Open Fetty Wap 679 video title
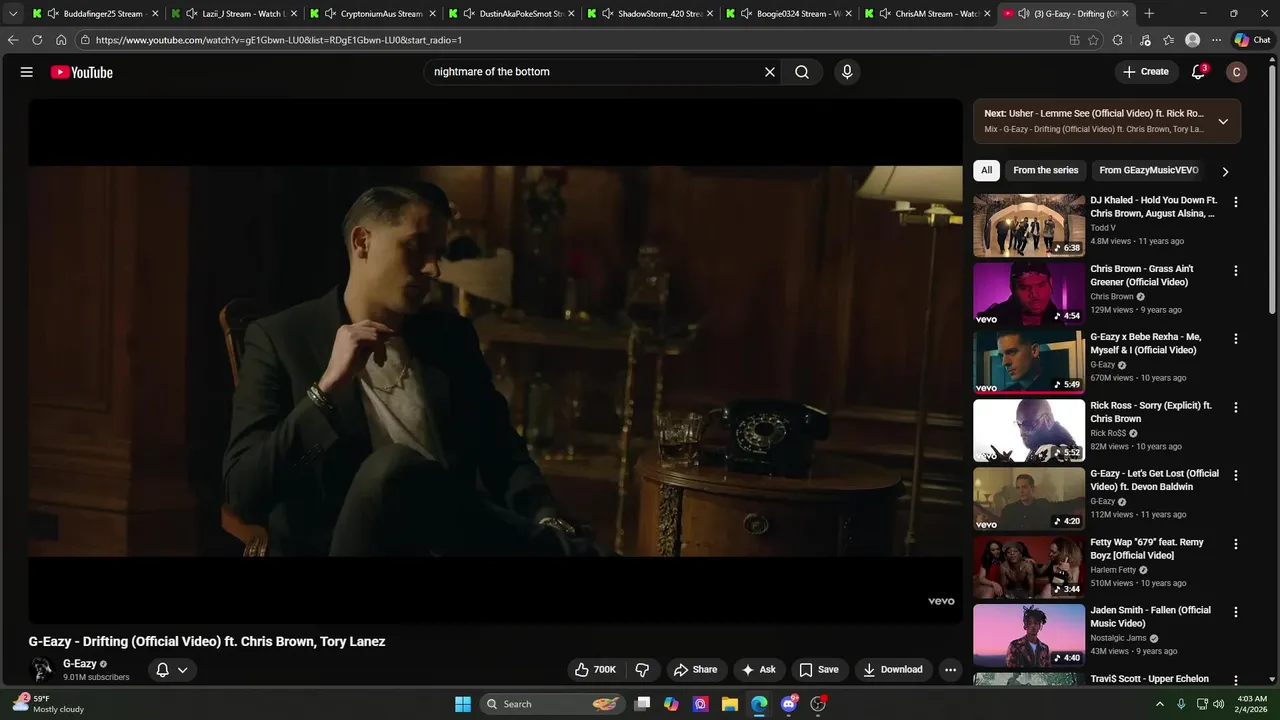Viewport: 1280px width, 720px height. pyautogui.click(x=1147, y=548)
